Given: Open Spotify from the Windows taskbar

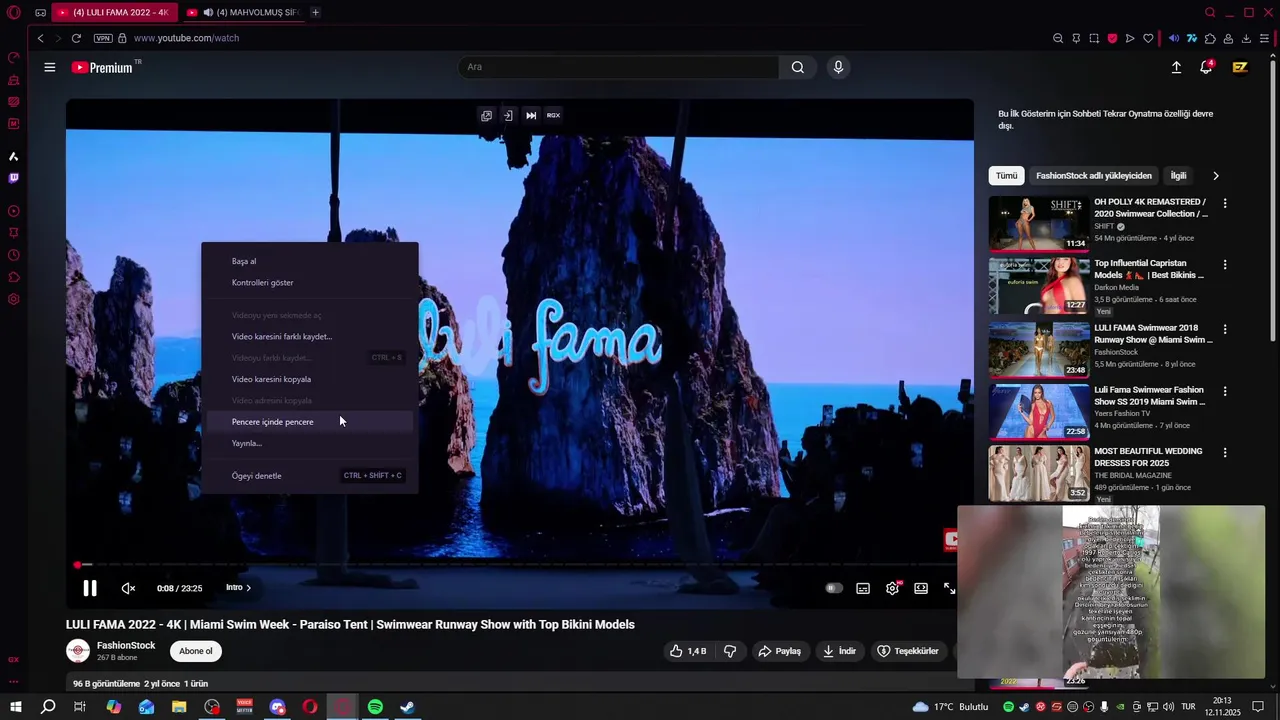Looking at the screenshot, I should pos(375,707).
